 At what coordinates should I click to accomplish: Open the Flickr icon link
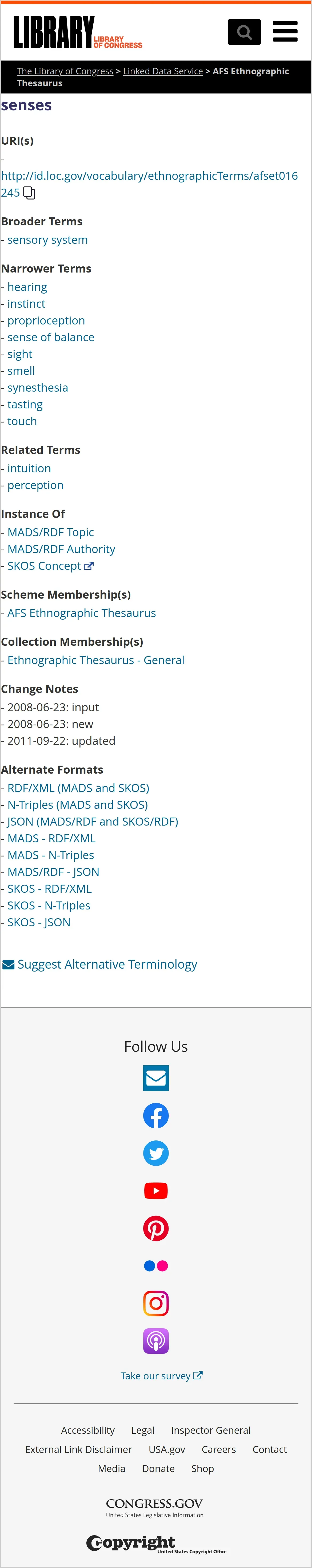tap(156, 1266)
